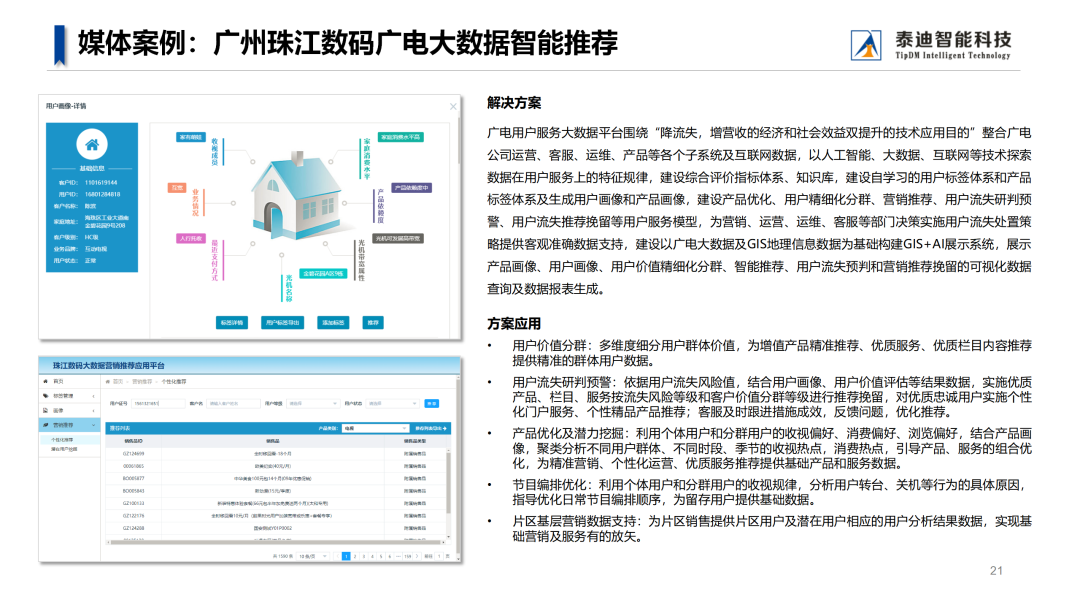Click the table scroll-down arrow
1080x608 pixels.
tap(448, 536)
